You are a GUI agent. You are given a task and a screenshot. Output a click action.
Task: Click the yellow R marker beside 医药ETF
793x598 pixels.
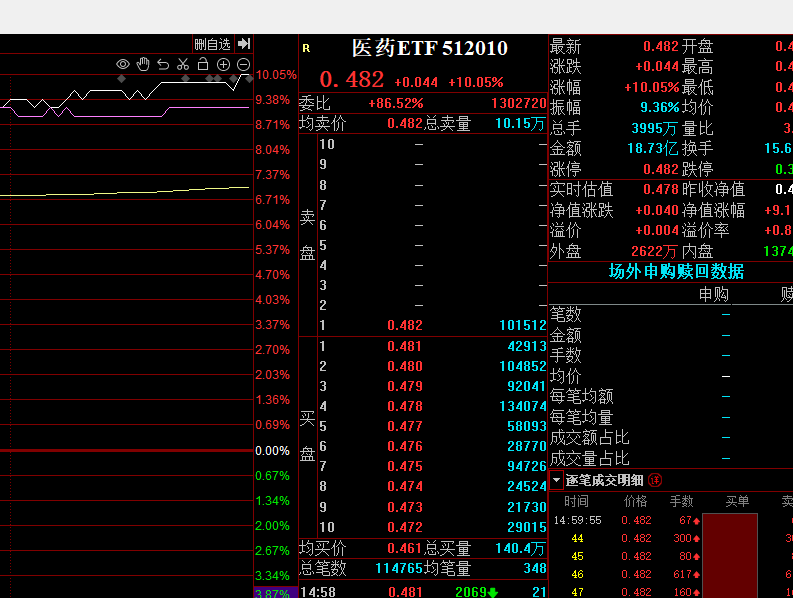point(306,48)
